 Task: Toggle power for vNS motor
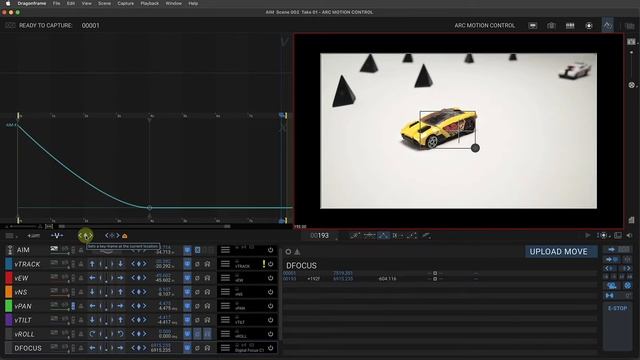[x=270, y=292]
